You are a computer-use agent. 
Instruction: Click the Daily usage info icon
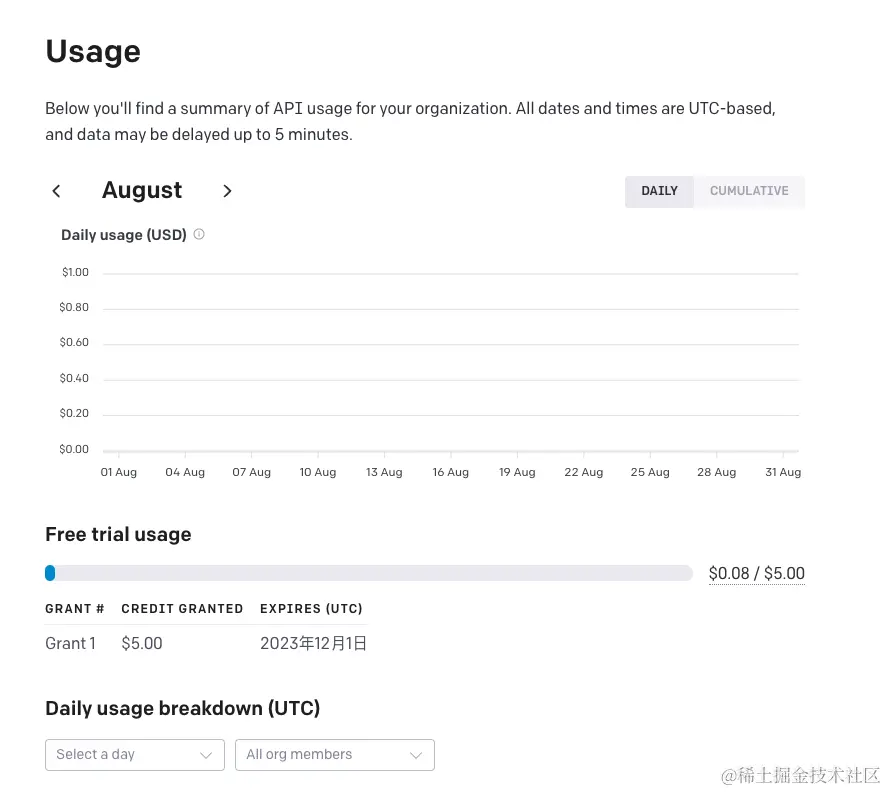coord(199,234)
